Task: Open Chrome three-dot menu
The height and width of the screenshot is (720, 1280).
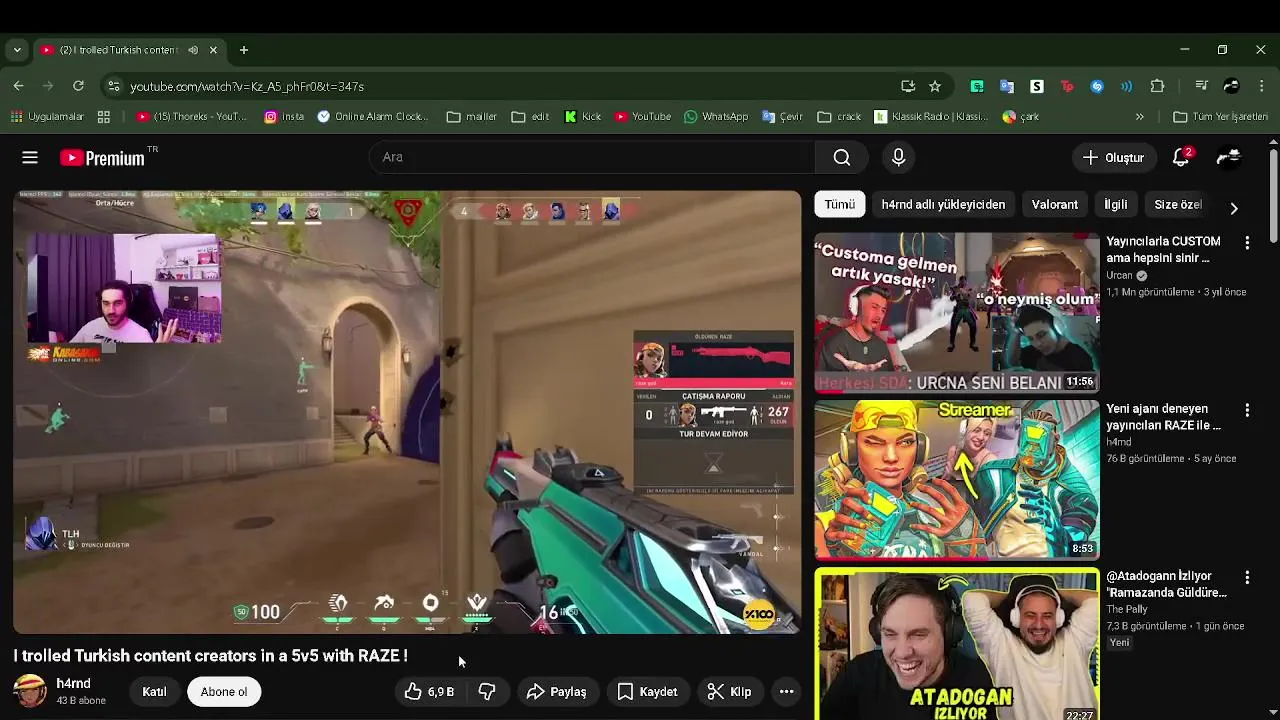Action: (1260, 86)
